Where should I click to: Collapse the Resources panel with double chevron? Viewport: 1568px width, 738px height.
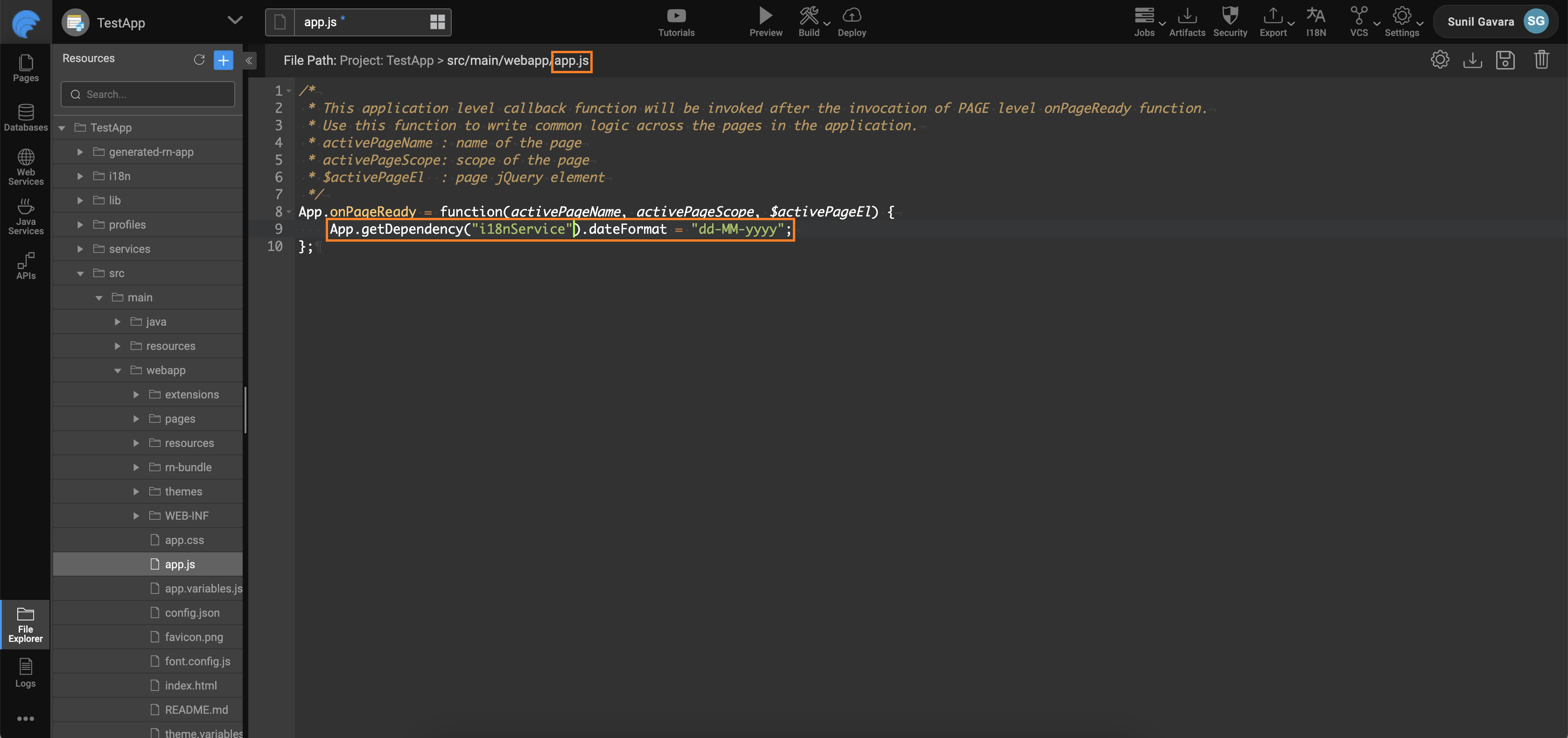[249, 60]
